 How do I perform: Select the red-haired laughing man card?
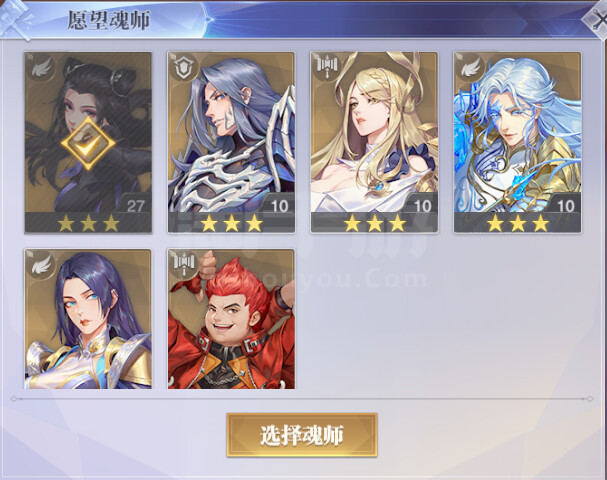click(x=231, y=319)
